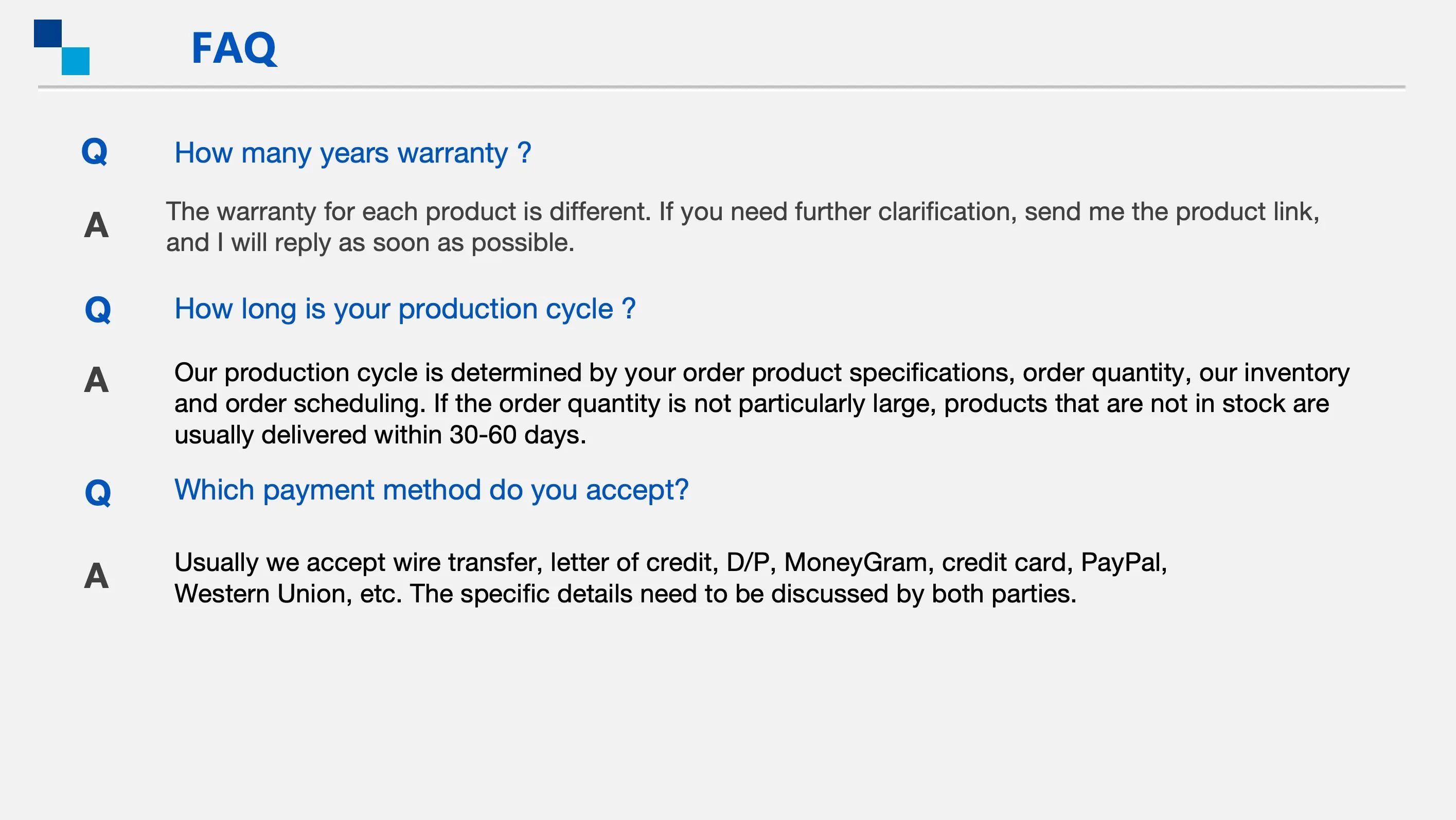Click the FAQ heading title

(234, 48)
